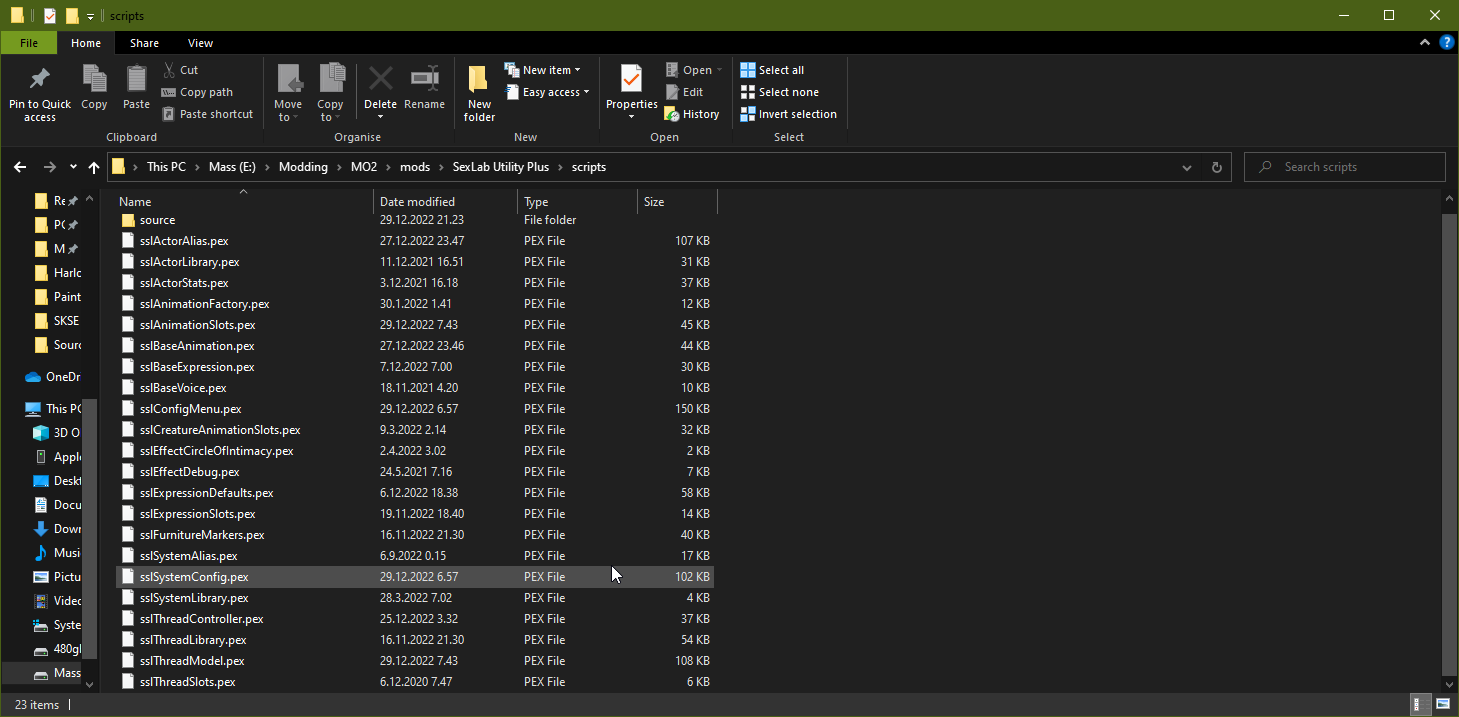Screen dimensions: 1459x717
Task: Collapse the ribbon with chevron
Action: coord(1426,43)
